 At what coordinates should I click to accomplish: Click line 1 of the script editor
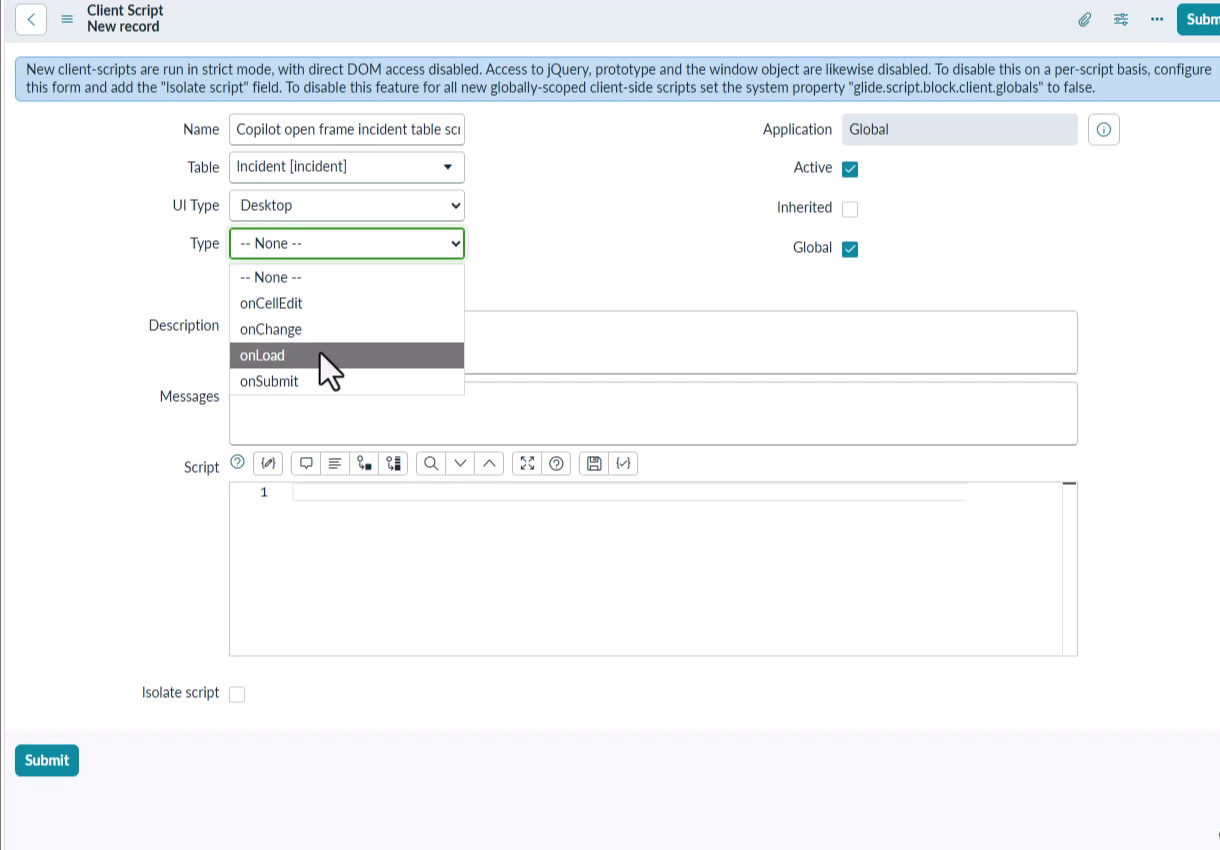tap(628, 492)
